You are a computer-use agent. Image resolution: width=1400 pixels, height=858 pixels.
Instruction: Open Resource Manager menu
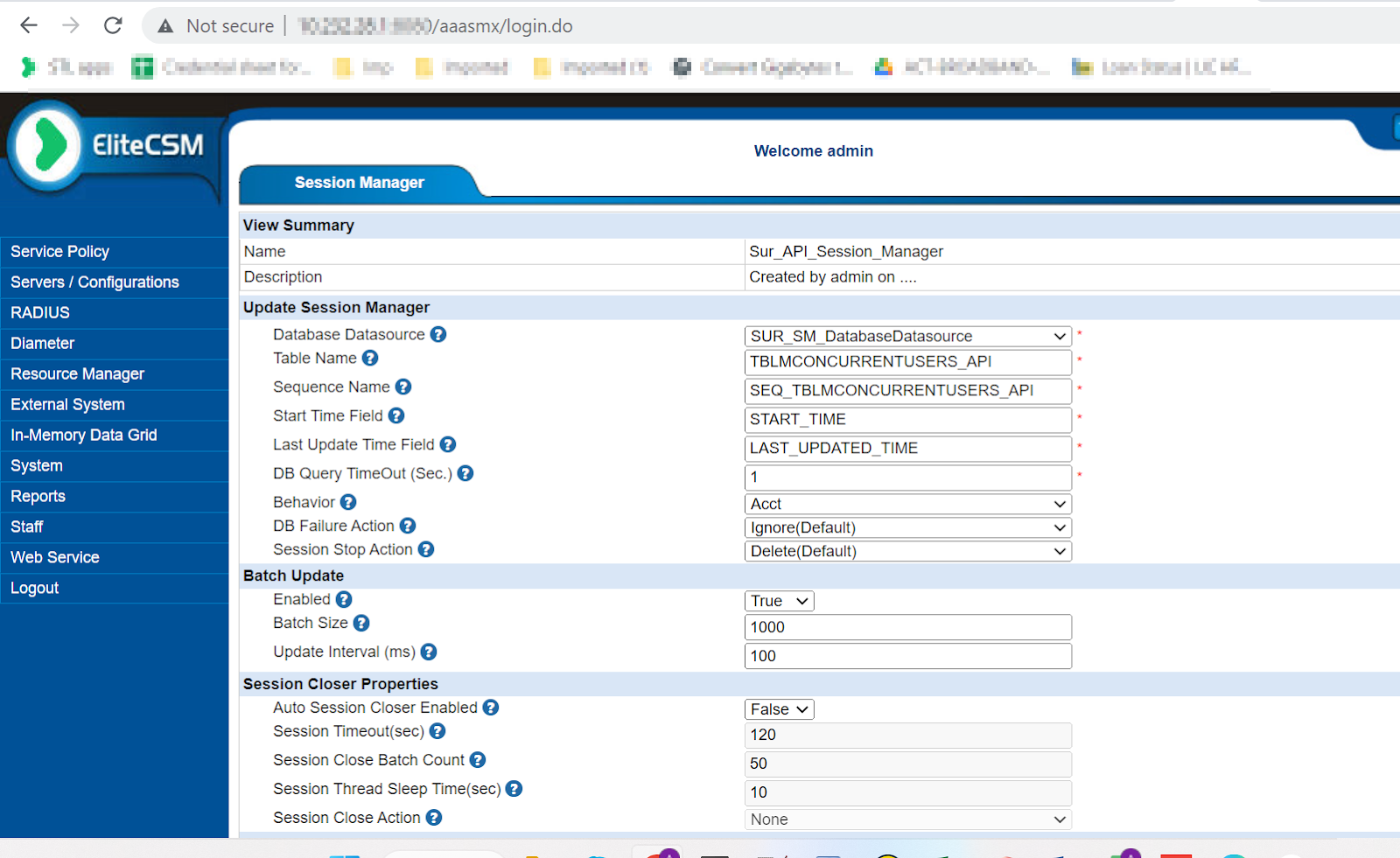pos(114,374)
